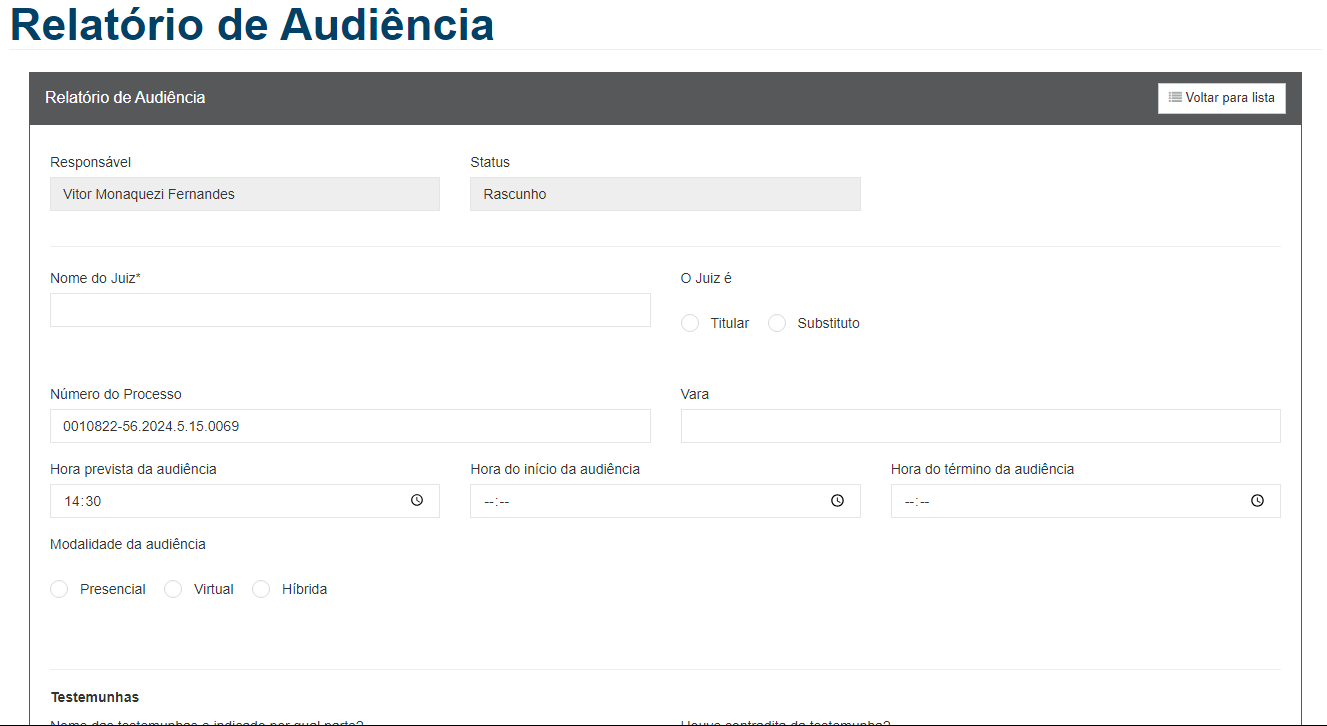Pick Virtual modality option

click(173, 589)
